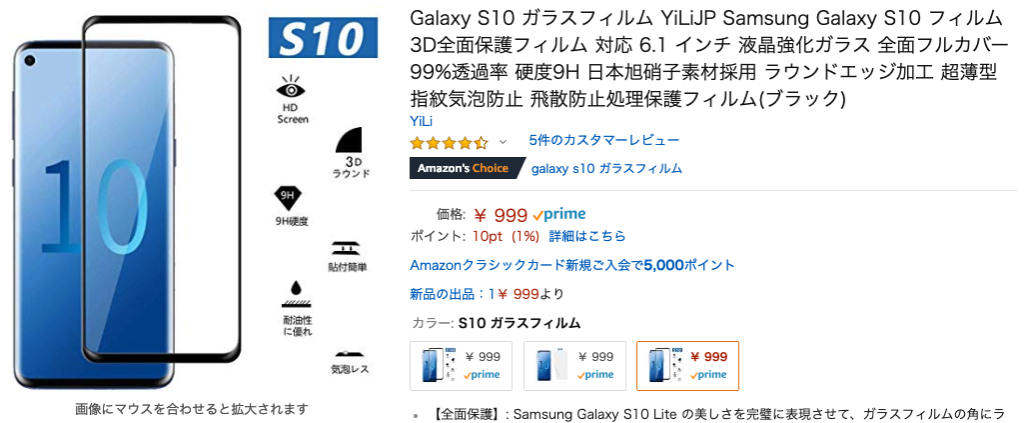This screenshot has width=1024, height=423.
Task: Select the first black film color option
Action: 461,365
